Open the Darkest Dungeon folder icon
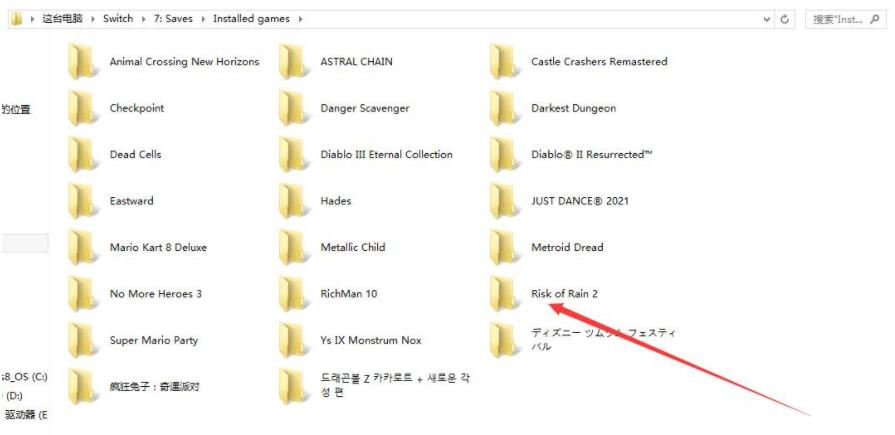This screenshot has height=435, width=895. (x=505, y=108)
